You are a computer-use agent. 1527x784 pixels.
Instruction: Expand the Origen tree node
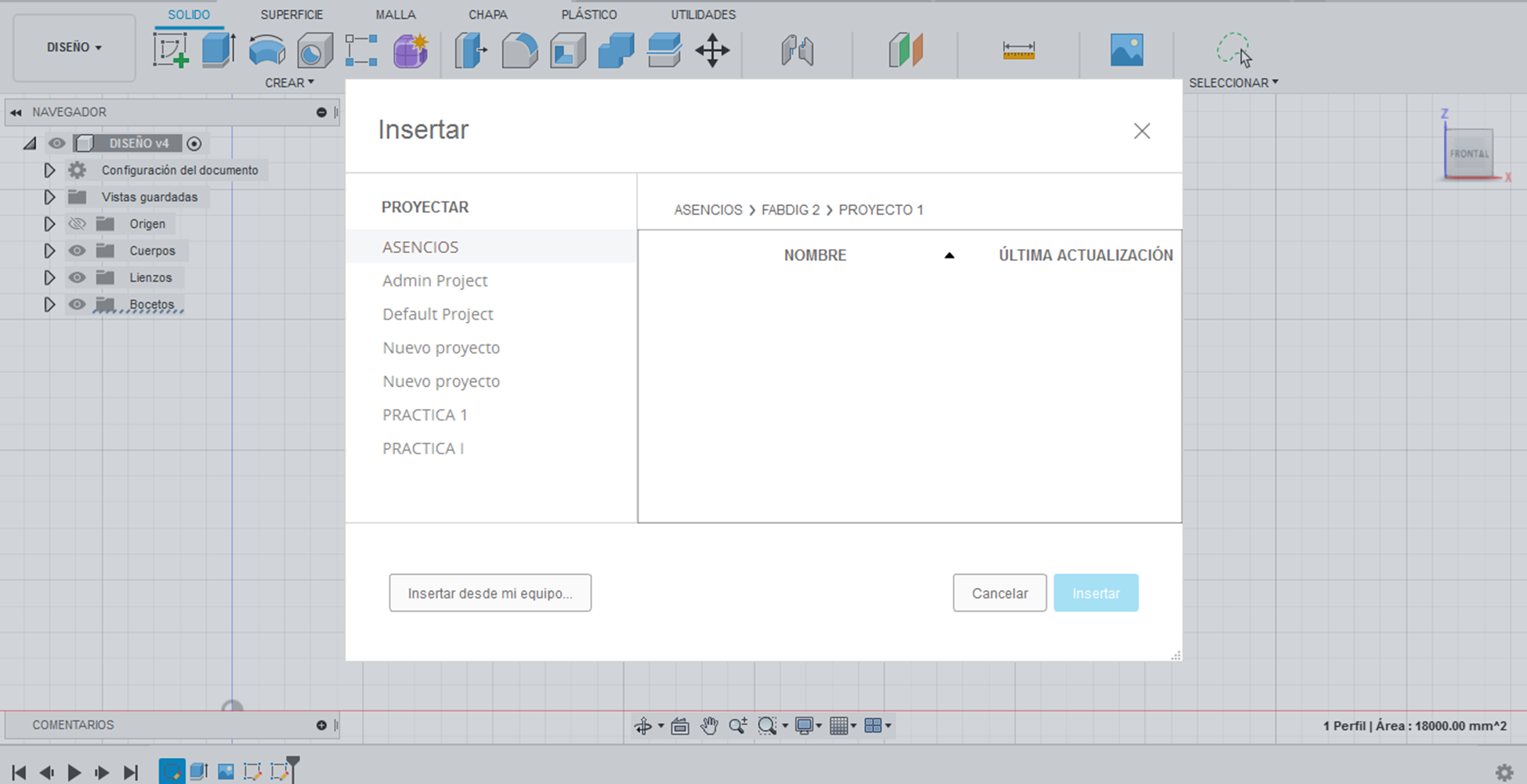click(x=49, y=224)
